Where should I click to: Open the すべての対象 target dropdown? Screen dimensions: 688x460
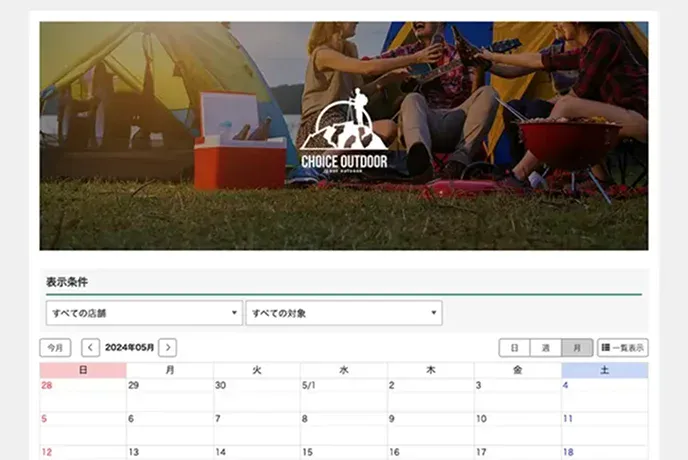click(344, 313)
